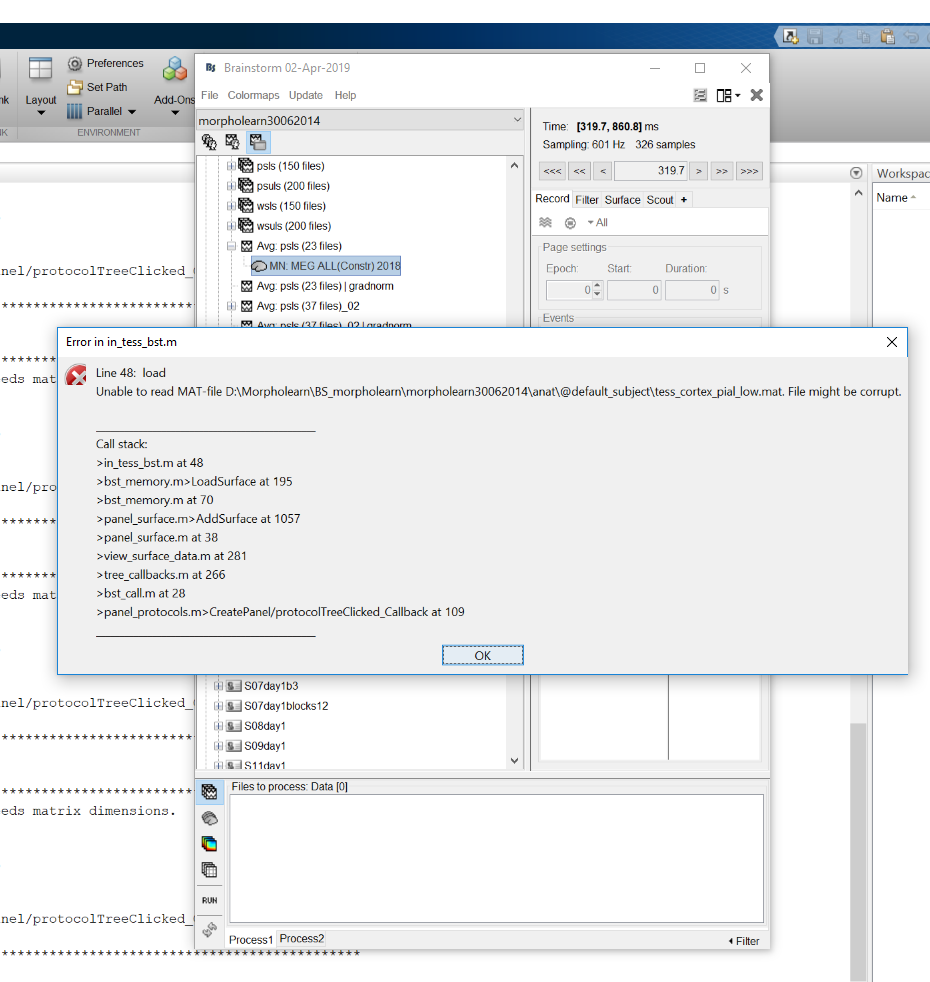Screen dimensions: 930x982
Task: Open MATLAB Preferences
Action: [106, 63]
